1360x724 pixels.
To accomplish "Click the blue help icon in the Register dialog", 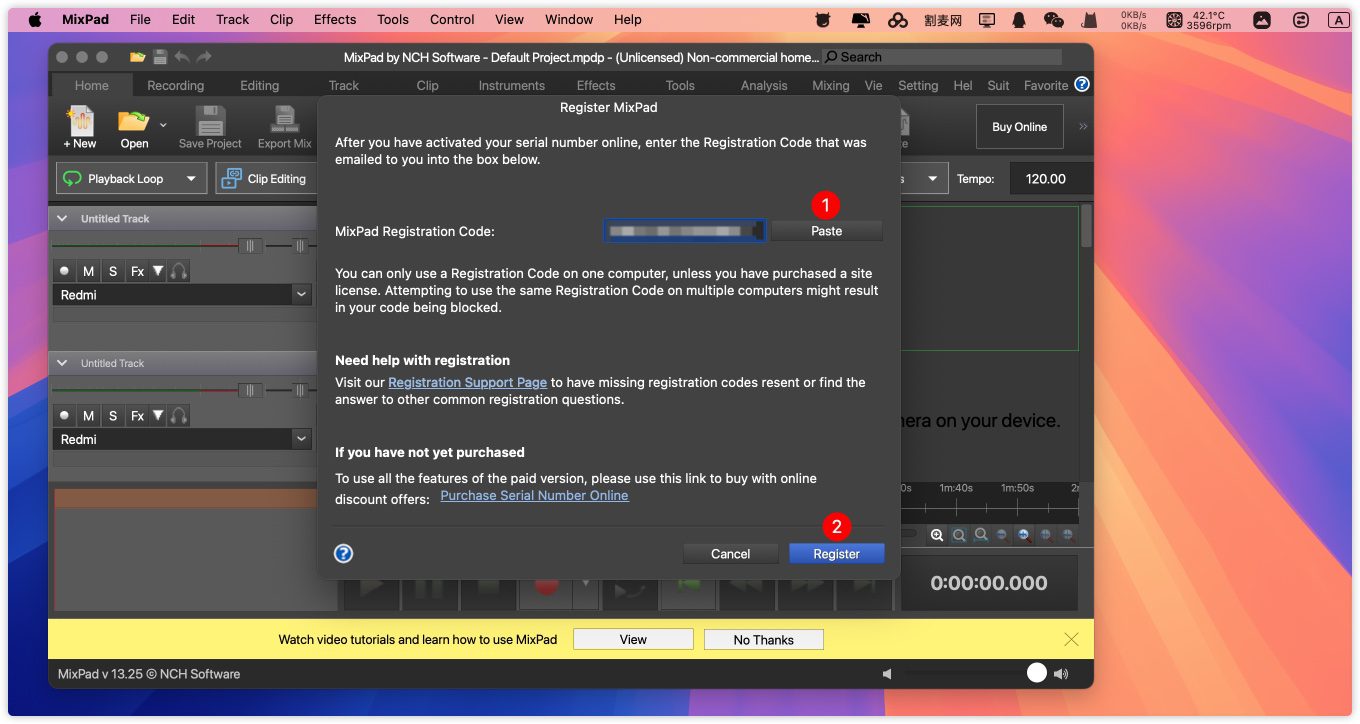I will point(344,553).
